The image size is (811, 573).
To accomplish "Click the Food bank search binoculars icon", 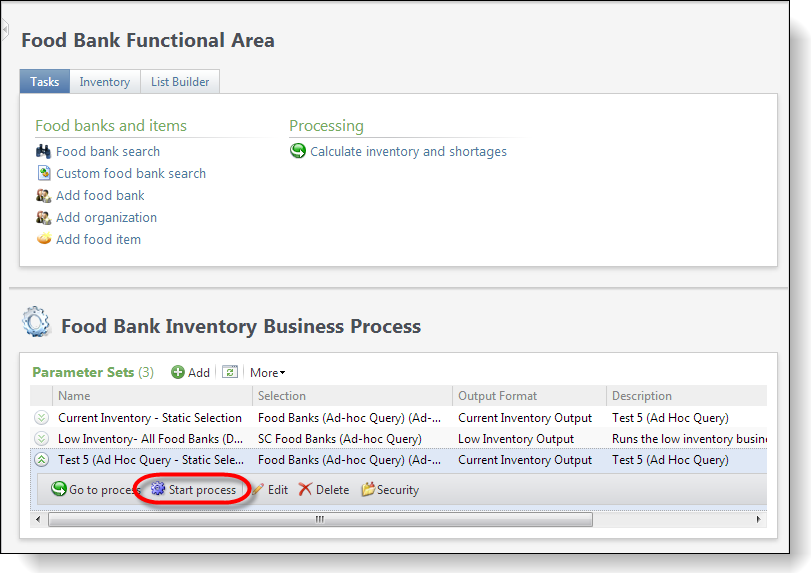I will click(x=43, y=152).
